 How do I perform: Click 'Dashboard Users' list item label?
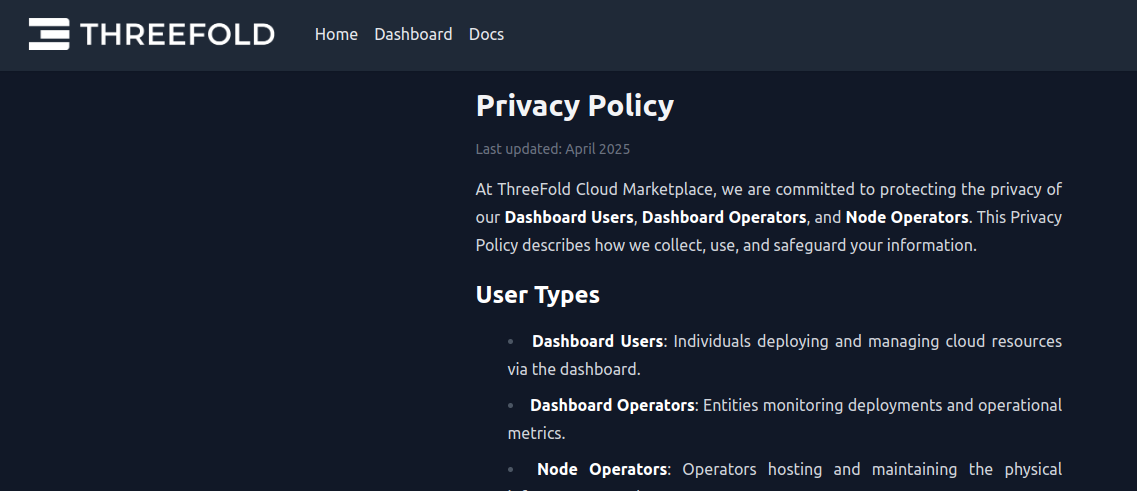(597, 341)
